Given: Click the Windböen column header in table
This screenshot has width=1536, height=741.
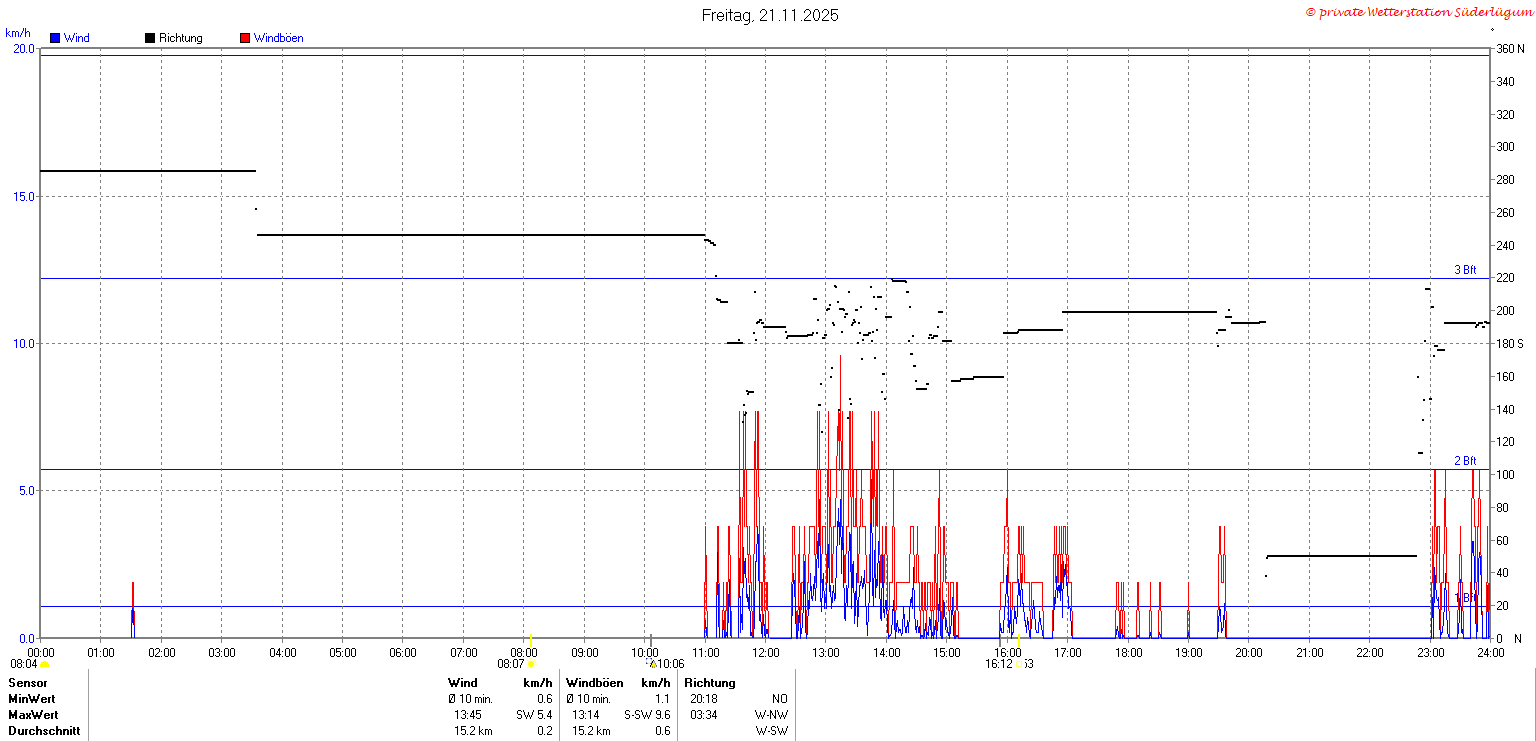Looking at the screenshot, I should pyautogui.click(x=594, y=683).
